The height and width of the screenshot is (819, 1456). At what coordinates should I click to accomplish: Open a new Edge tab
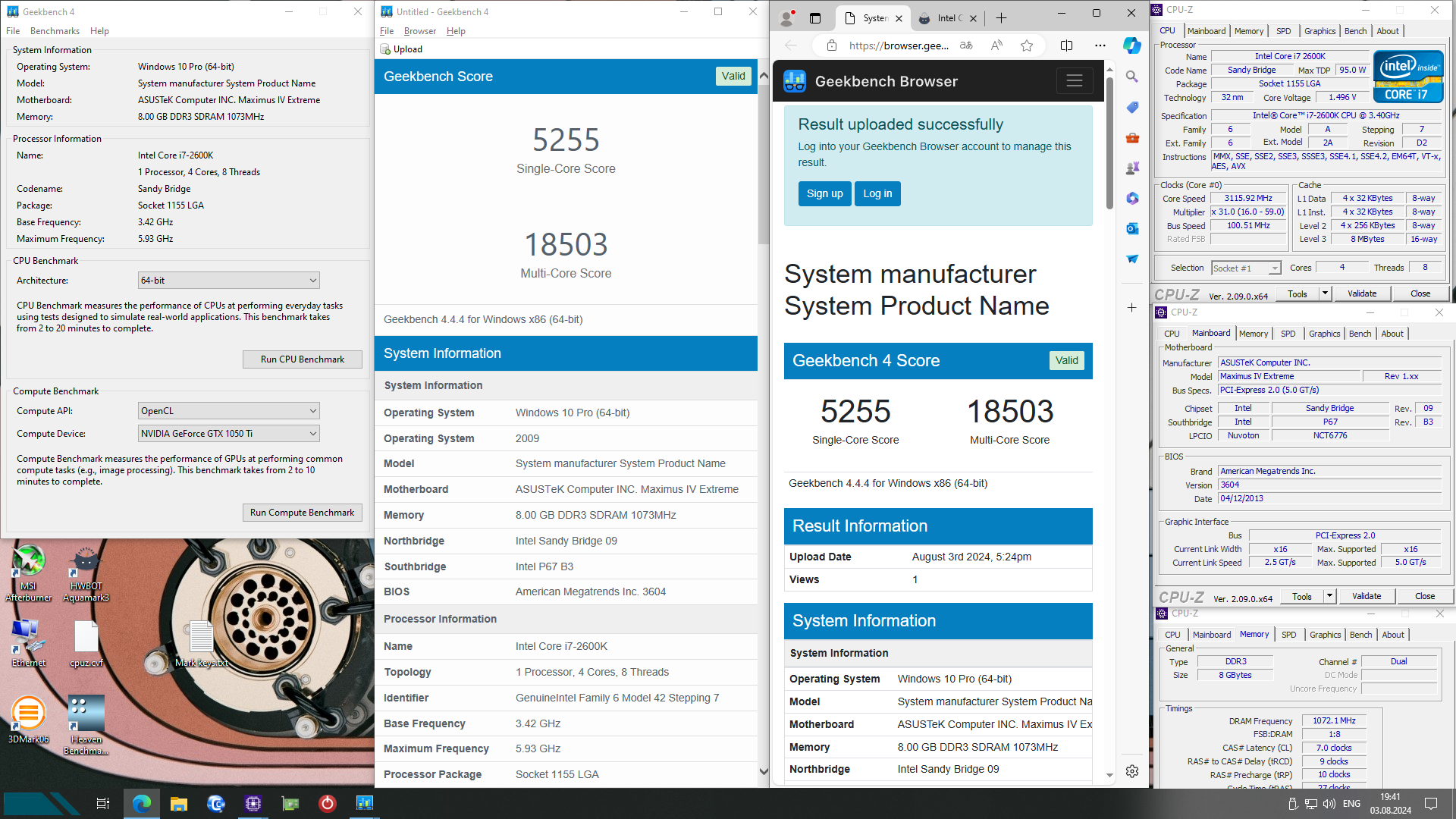point(1001,18)
